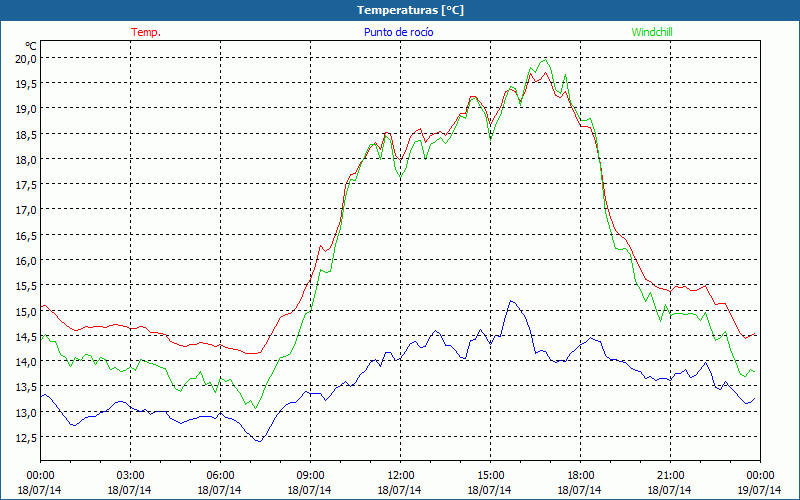Click the '°C' axis unit label
This screenshot has height=500, width=800.
point(31,45)
